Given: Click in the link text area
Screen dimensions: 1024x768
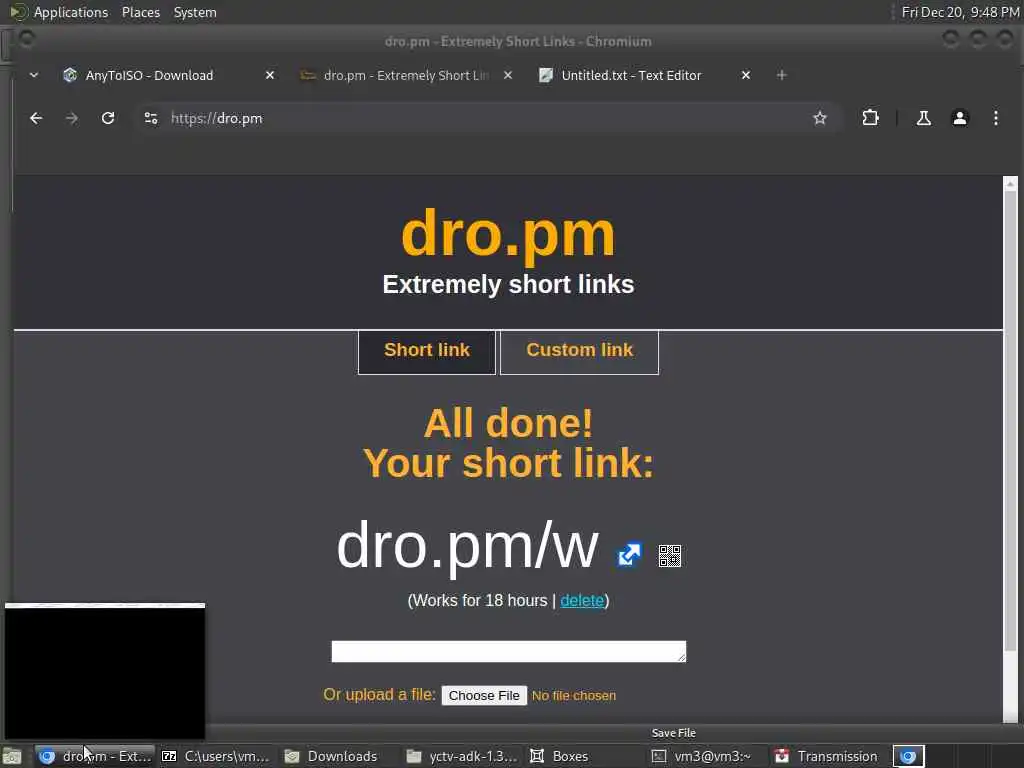Looking at the screenshot, I should 509,651.
